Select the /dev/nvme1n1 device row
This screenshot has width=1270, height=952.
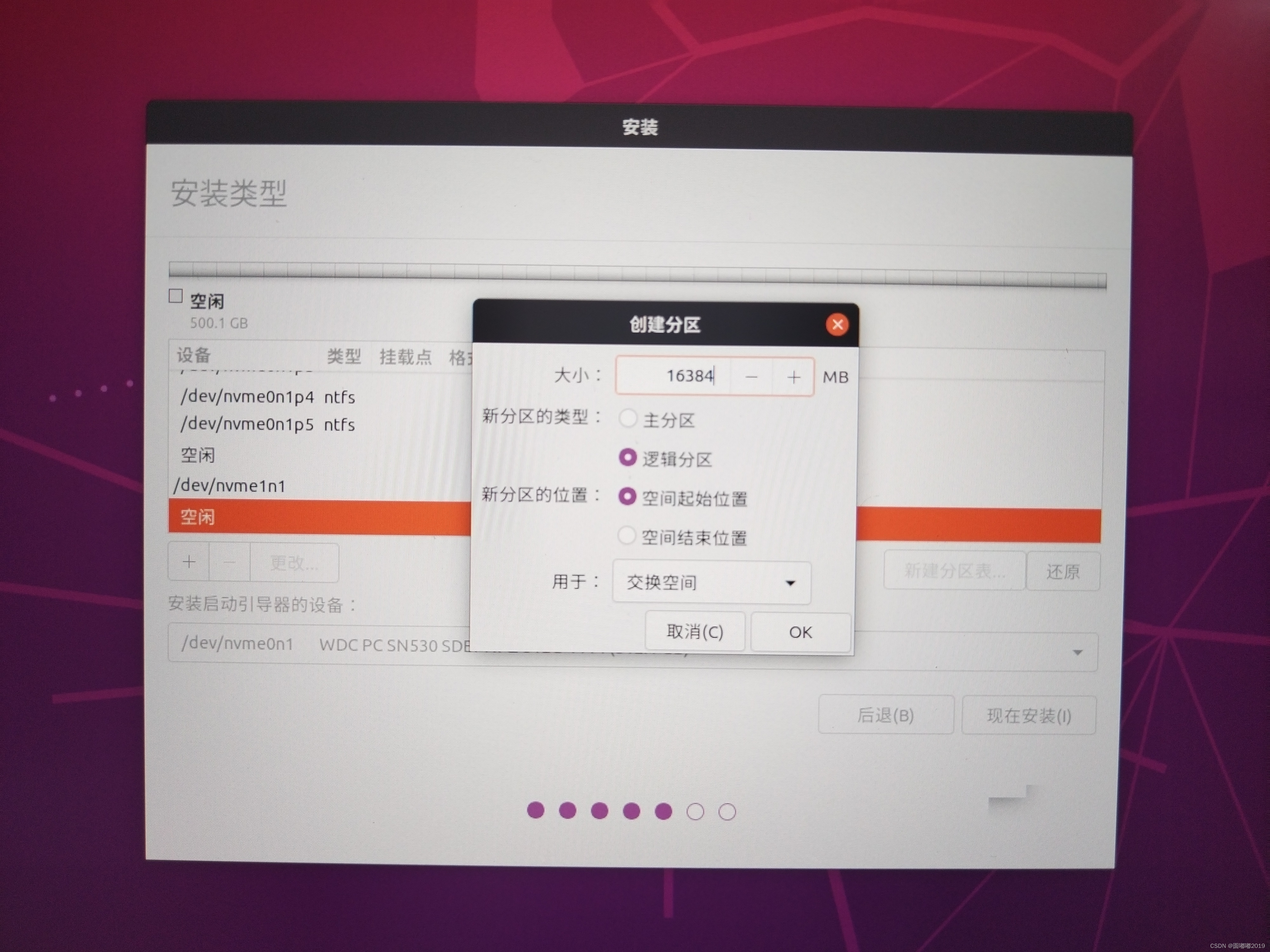230,486
